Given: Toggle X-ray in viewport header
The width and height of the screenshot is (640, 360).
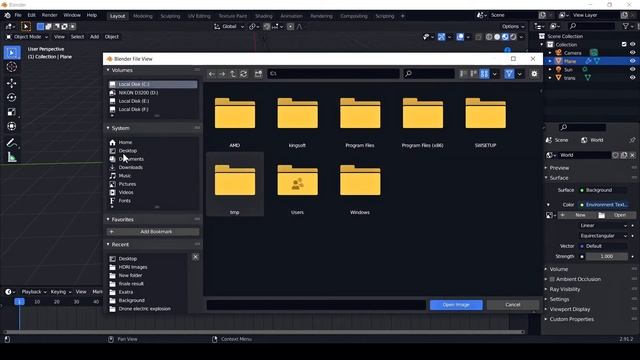Looking at the screenshot, I should 478,37.
